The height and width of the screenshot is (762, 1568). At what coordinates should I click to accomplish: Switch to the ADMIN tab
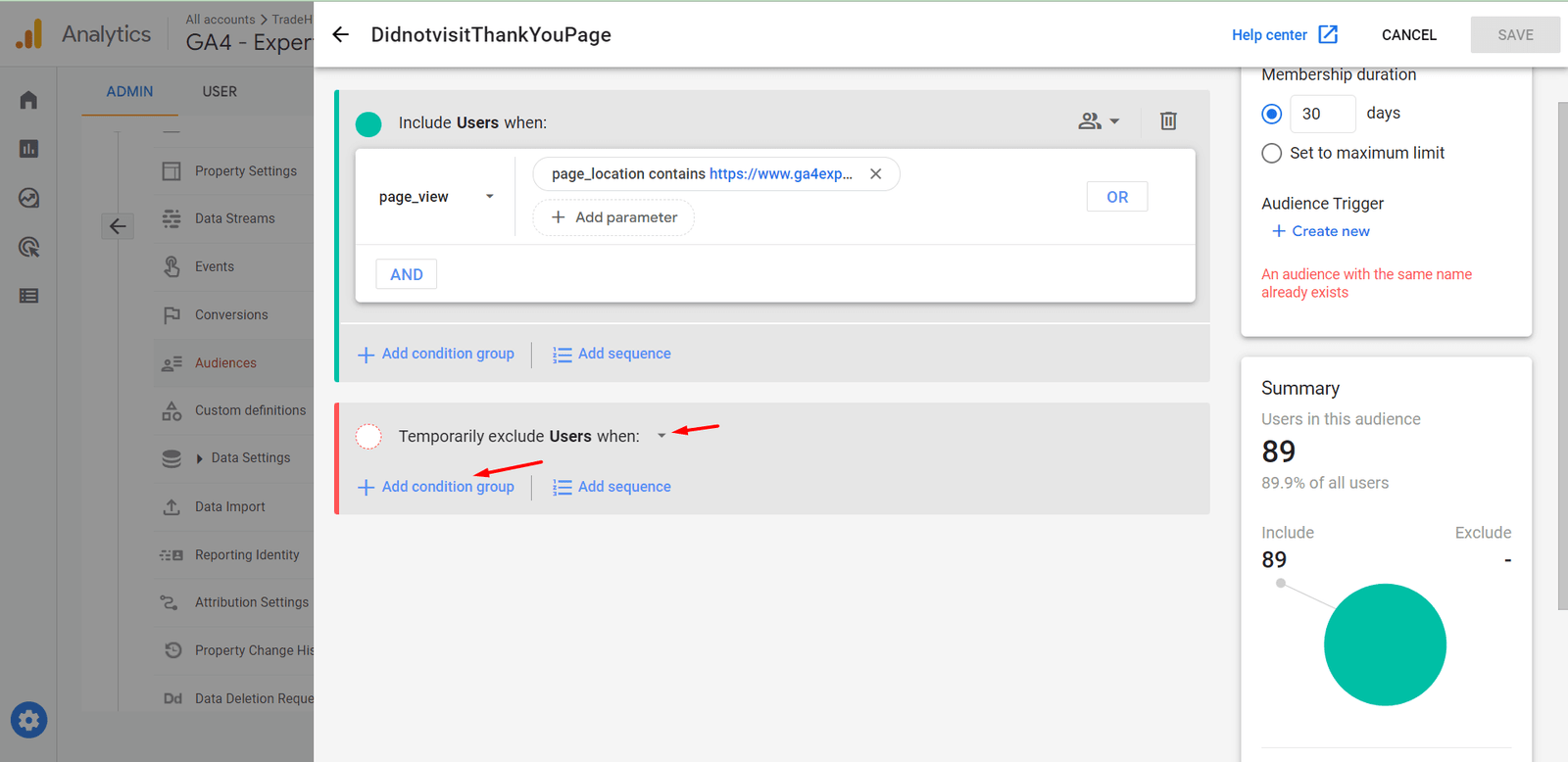[129, 91]
